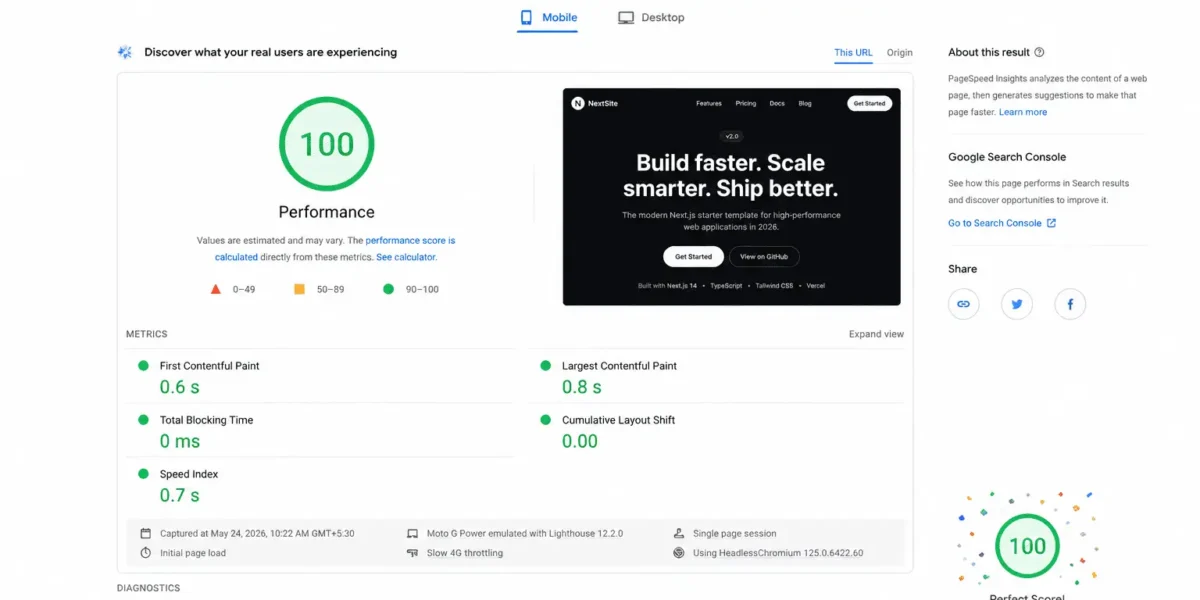
Task: Select the Origin tab
Action: point(899,53)
